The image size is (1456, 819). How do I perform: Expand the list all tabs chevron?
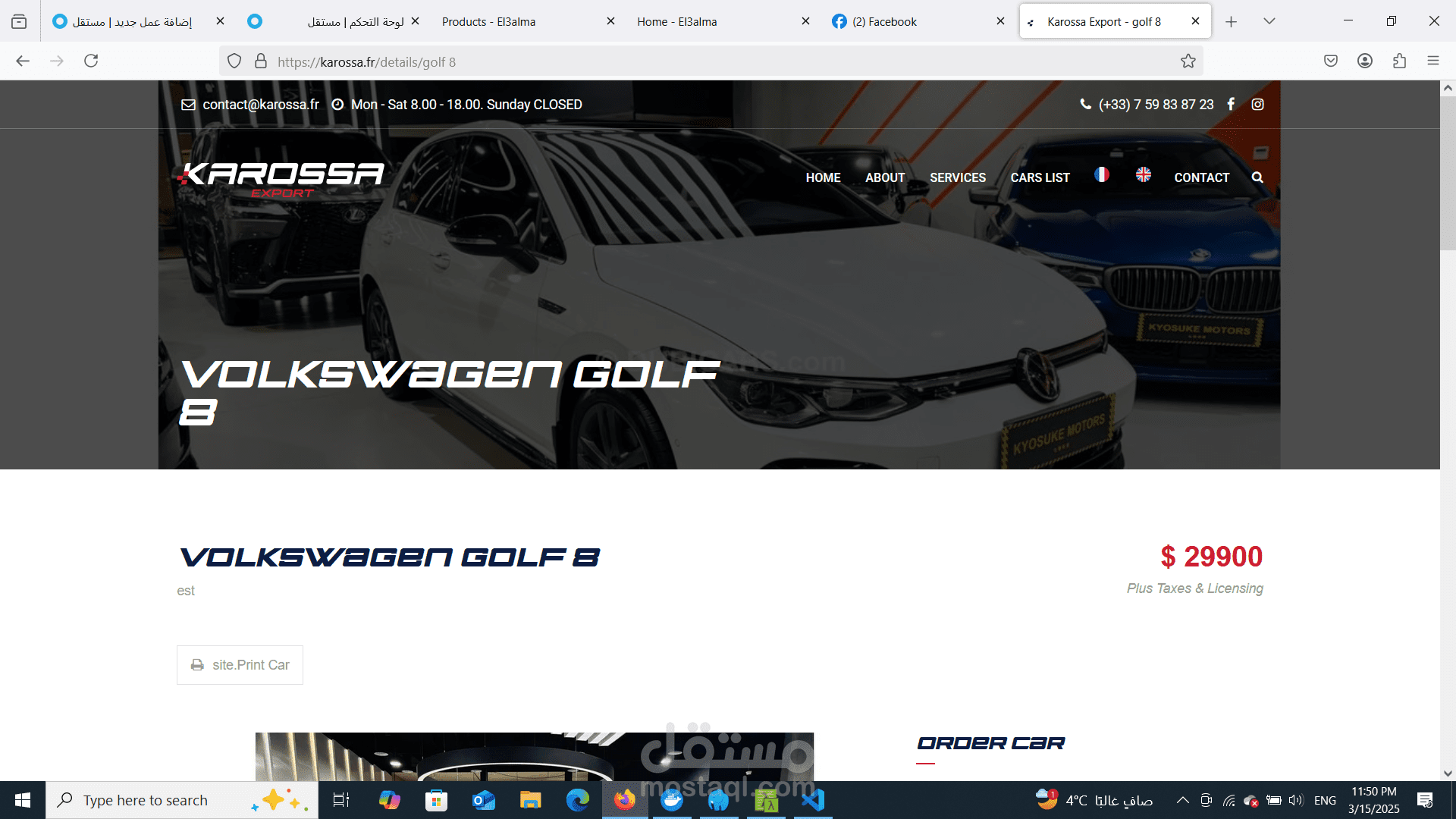1269,21
